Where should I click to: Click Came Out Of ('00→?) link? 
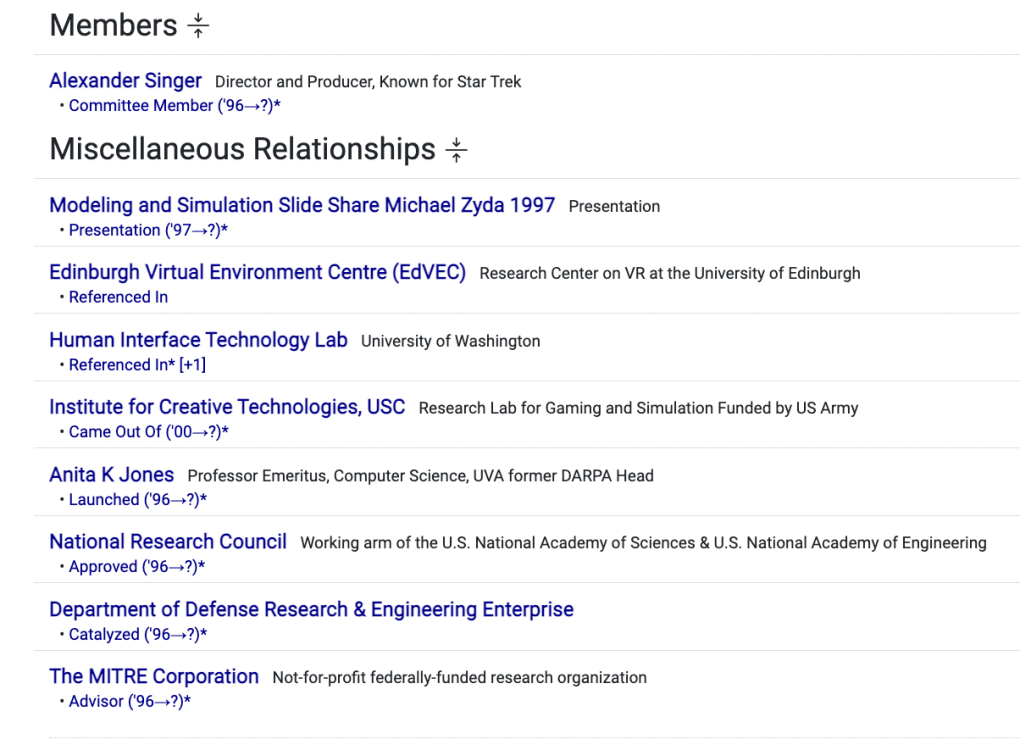tap(149, 432)
